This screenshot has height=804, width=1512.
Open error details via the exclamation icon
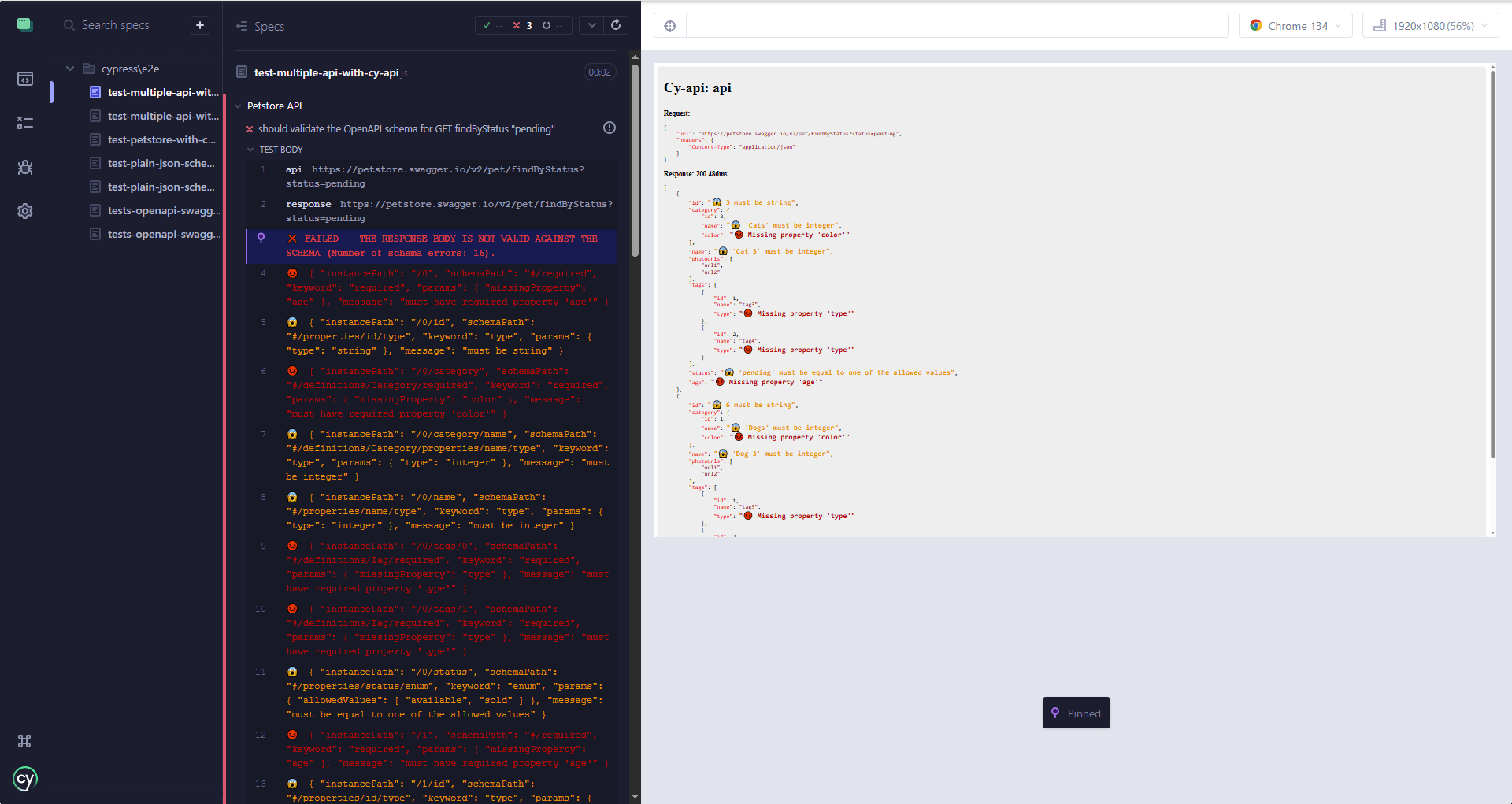610,128
